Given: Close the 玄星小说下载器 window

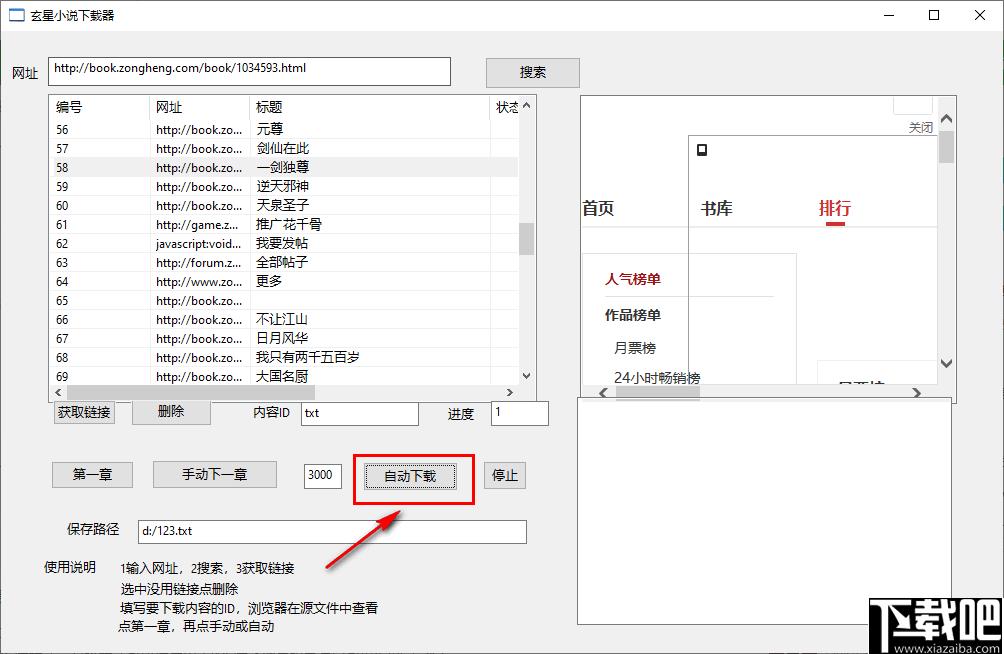Looking at the screenshot, I should [980, 15].
